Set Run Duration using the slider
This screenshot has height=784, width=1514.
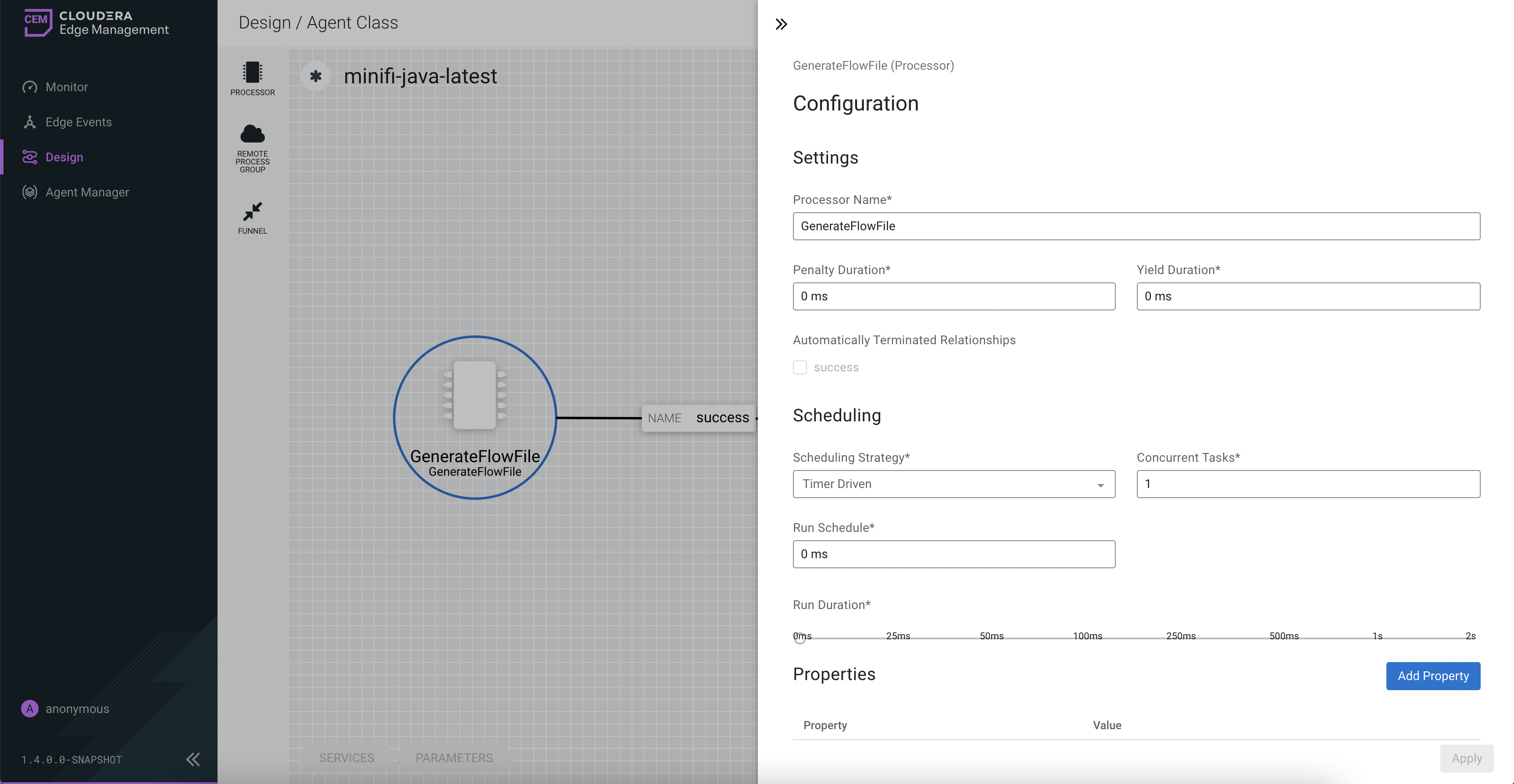click(799, 638)
